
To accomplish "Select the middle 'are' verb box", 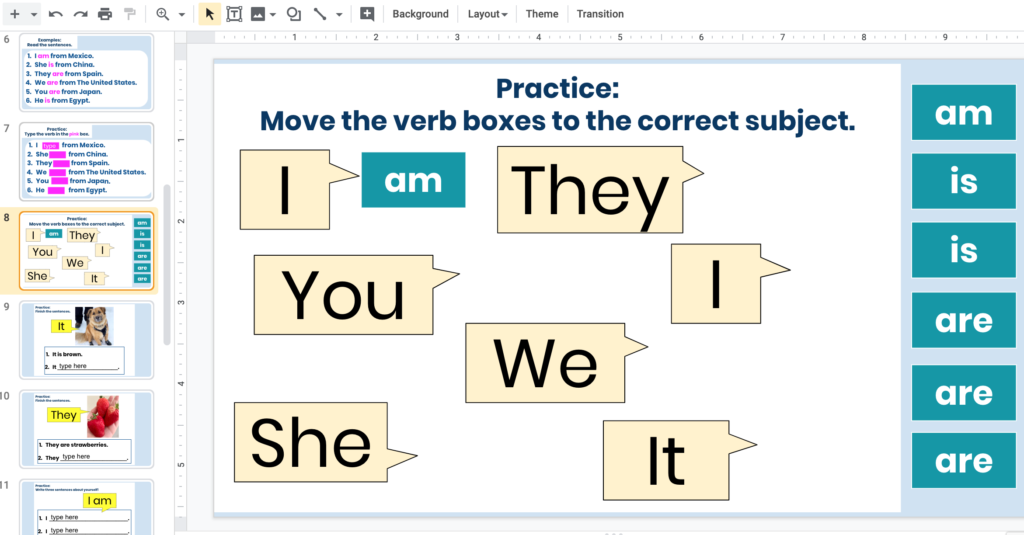I will coord(964,393).
